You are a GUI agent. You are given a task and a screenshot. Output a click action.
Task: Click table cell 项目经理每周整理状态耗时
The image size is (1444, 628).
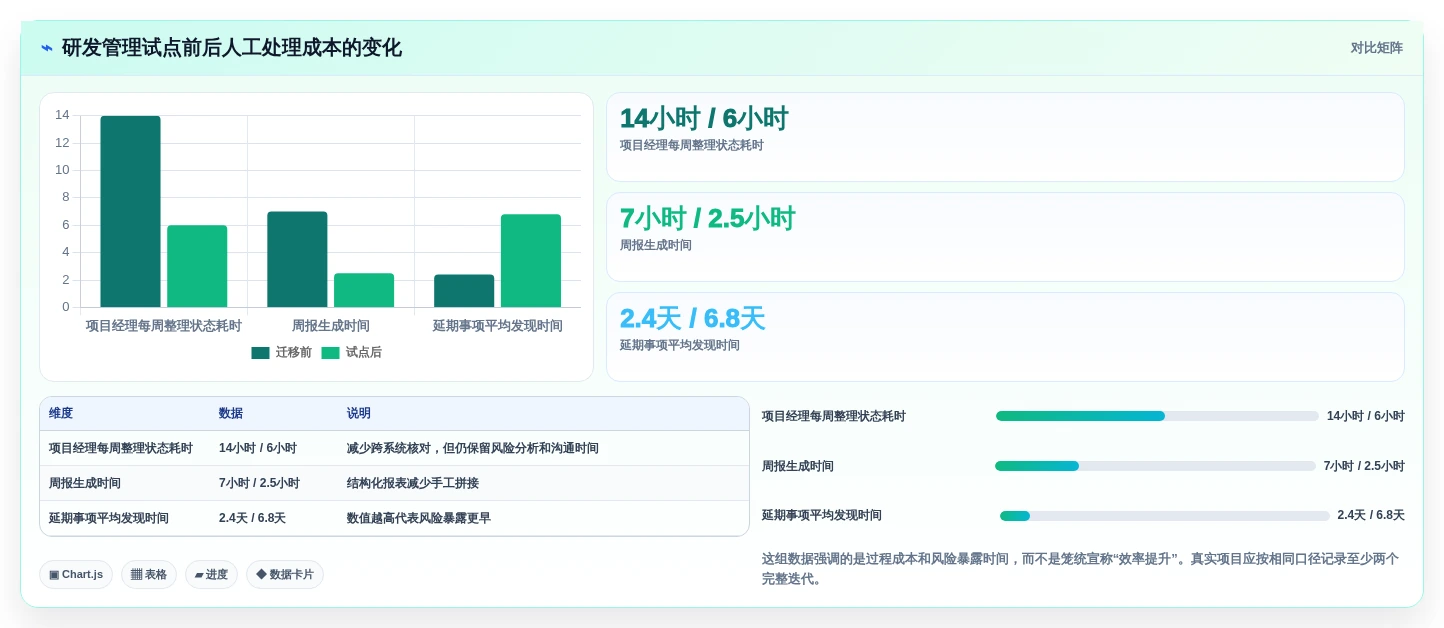121,448
